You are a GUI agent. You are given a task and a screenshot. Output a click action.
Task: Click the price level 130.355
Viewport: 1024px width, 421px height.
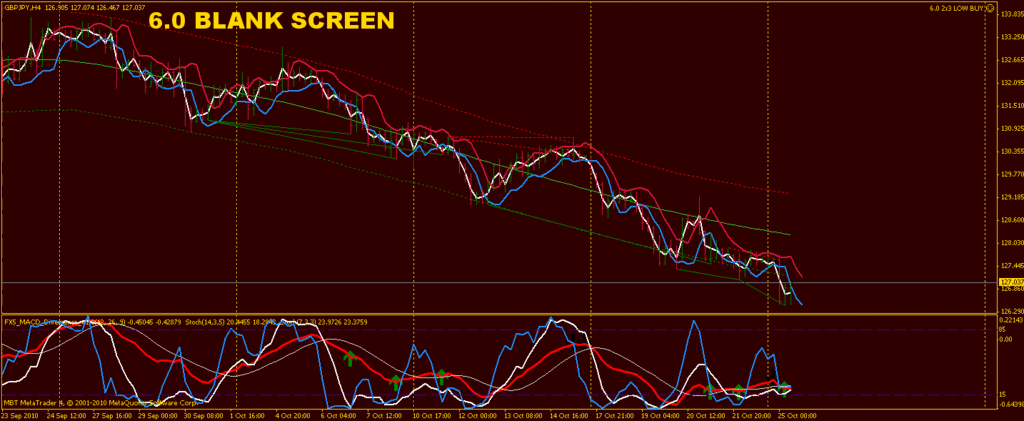(x=1011, y=151)
